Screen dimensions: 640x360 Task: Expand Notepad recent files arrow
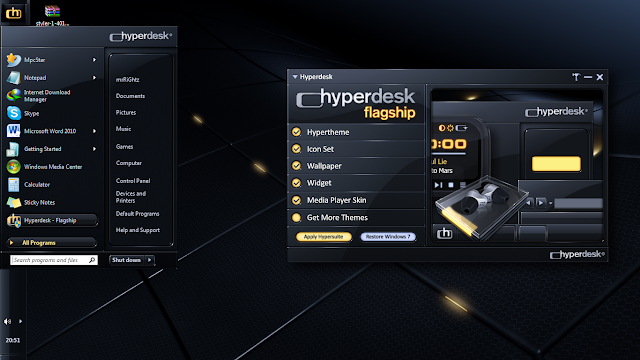pyautogui.click(x=94, y=78)
